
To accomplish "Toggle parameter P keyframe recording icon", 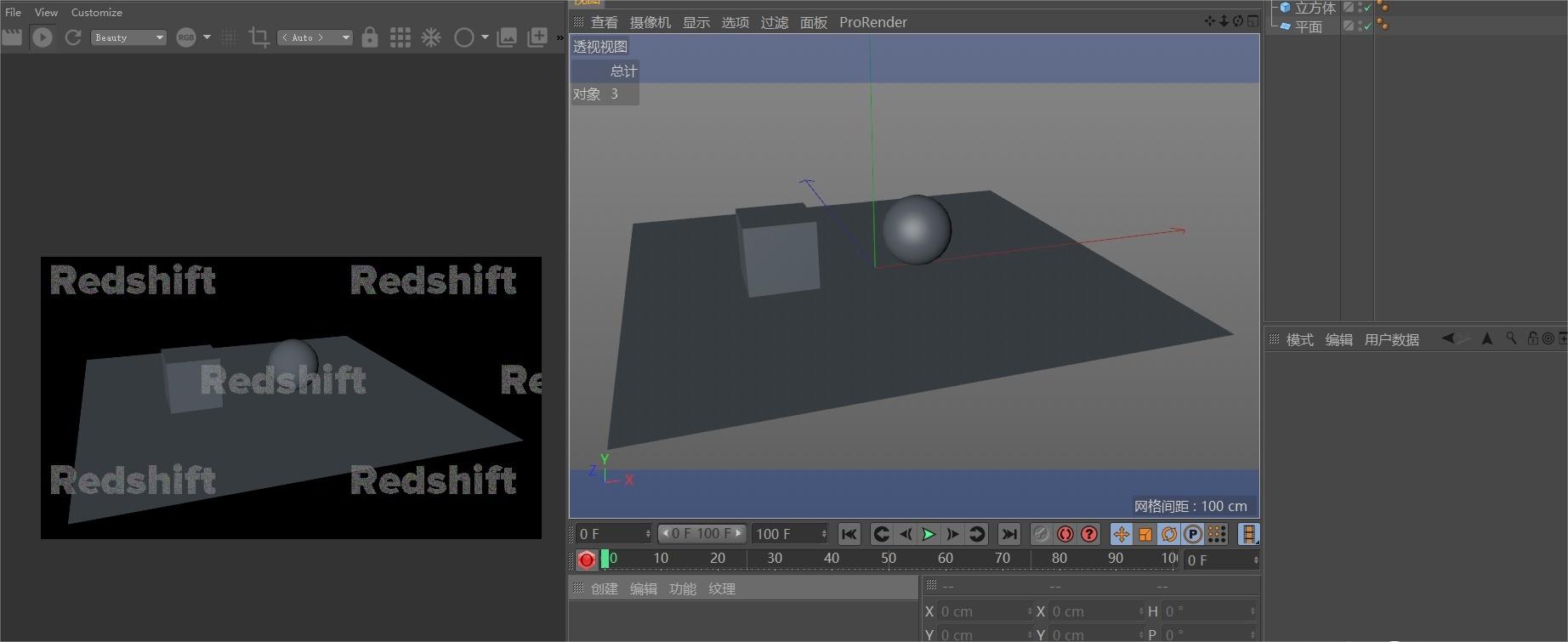I will point(1193,534).
